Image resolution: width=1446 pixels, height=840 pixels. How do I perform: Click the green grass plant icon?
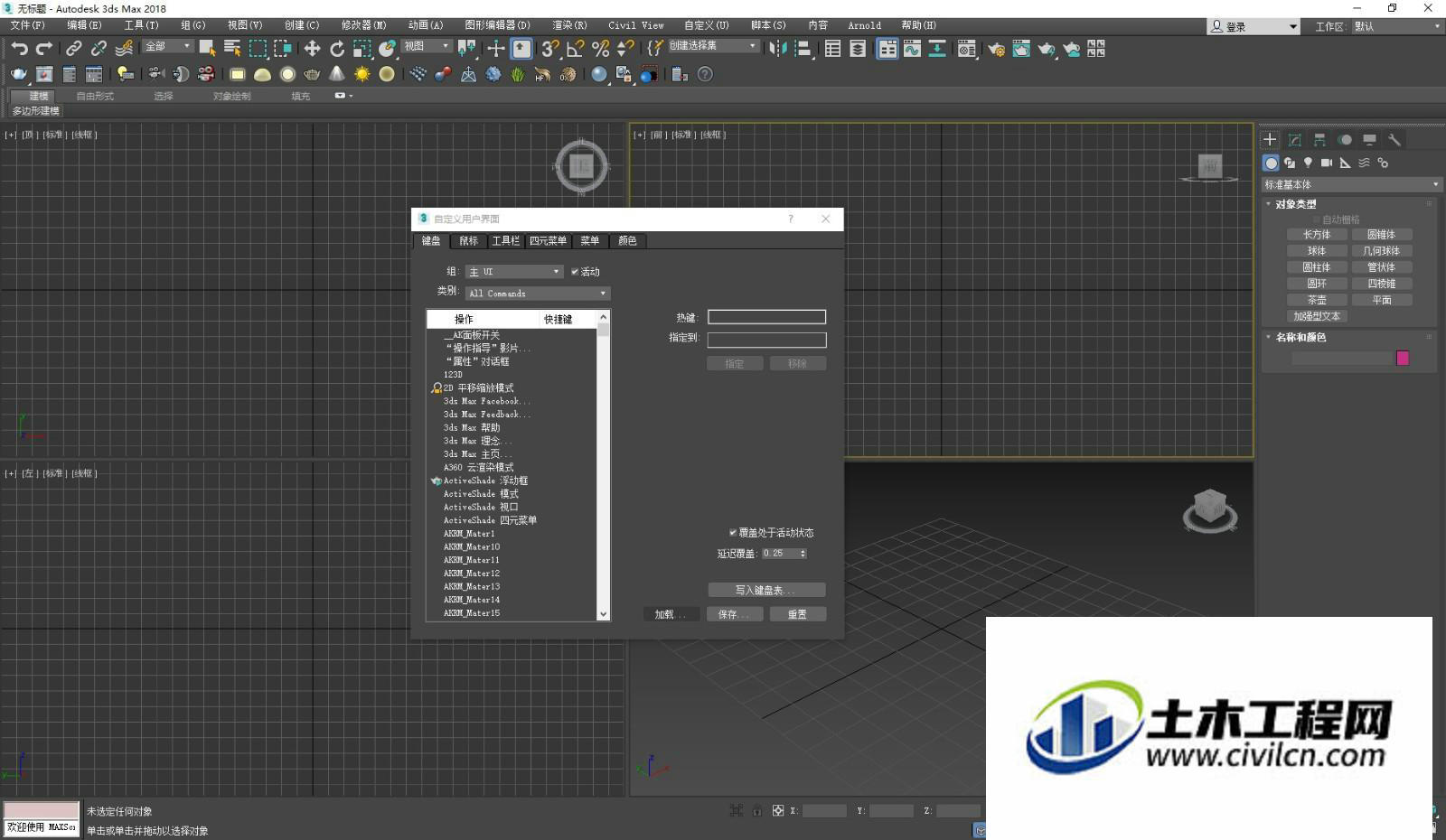518,74
